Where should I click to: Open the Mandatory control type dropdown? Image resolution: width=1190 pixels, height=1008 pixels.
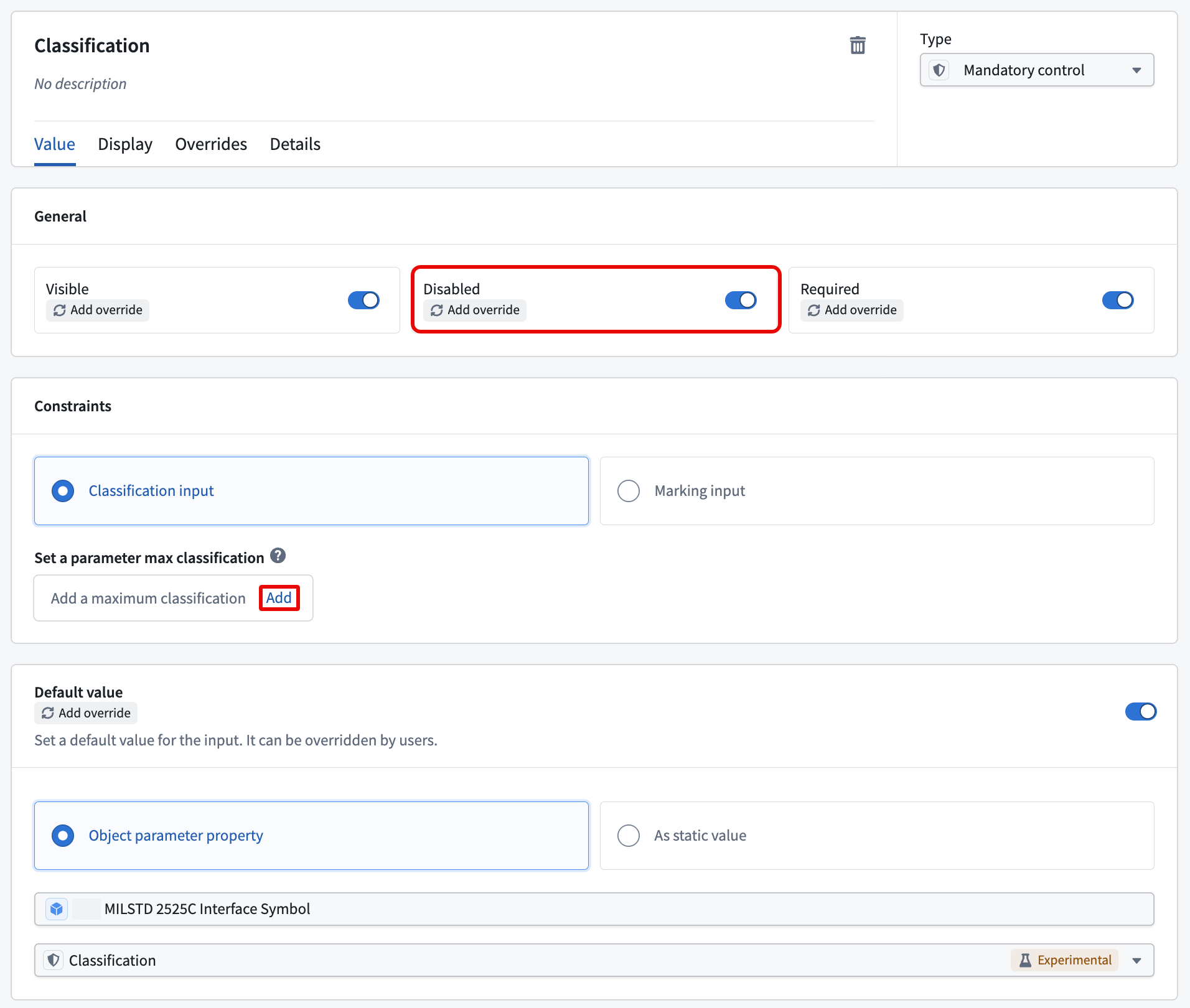[x=1037, y=70]
